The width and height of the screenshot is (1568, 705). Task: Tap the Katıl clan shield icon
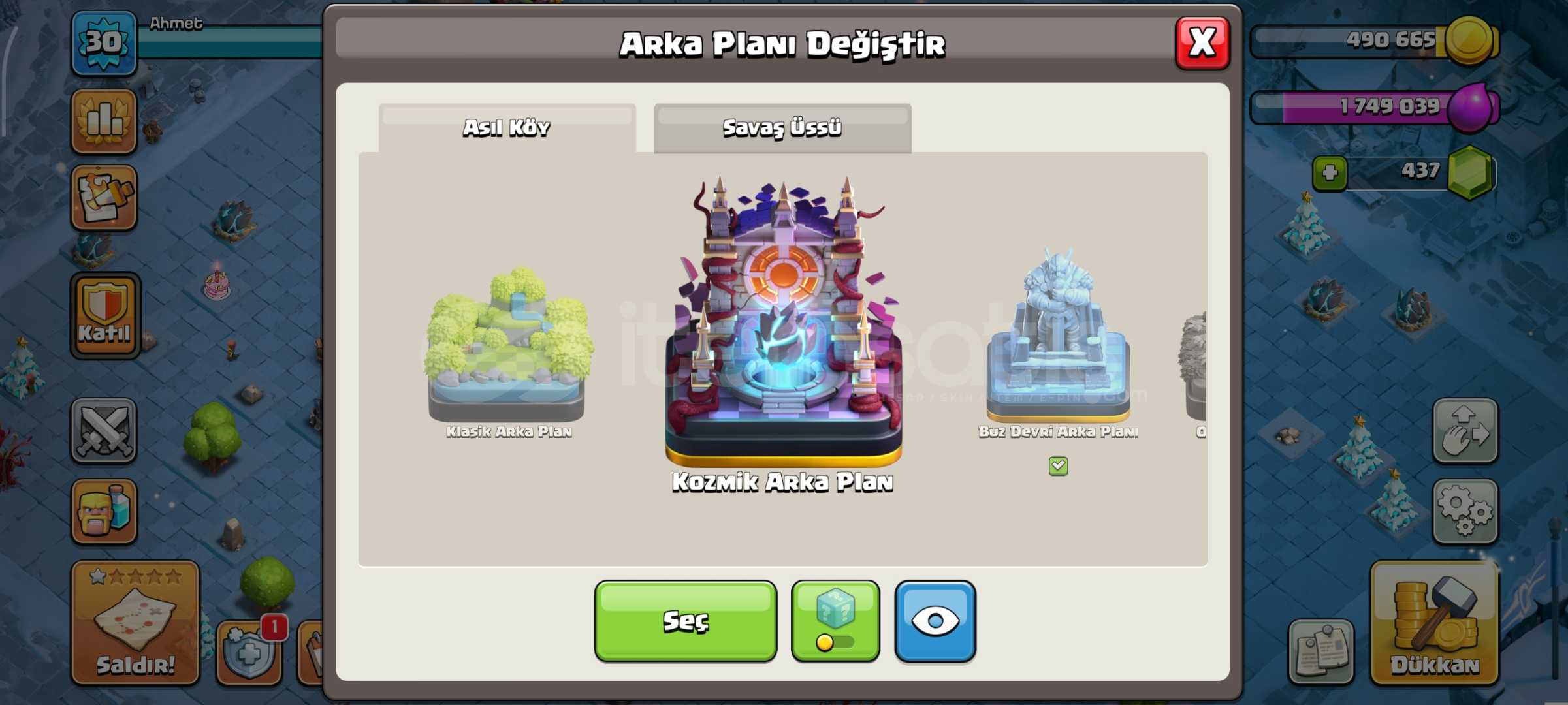pos(105,316)
